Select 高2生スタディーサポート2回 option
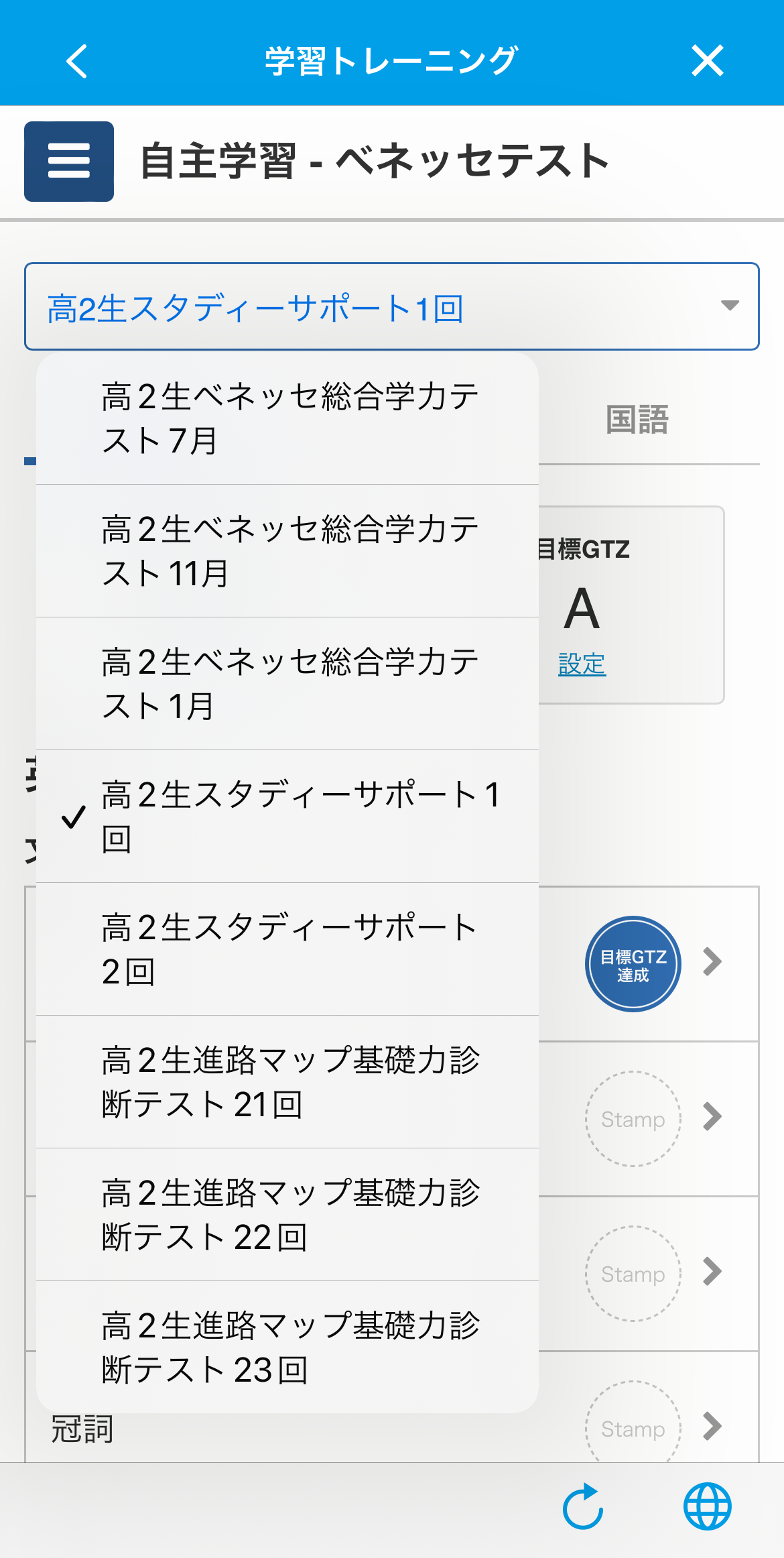The image size is (784, 1558). pyautogui.click(x=287, y=949)
